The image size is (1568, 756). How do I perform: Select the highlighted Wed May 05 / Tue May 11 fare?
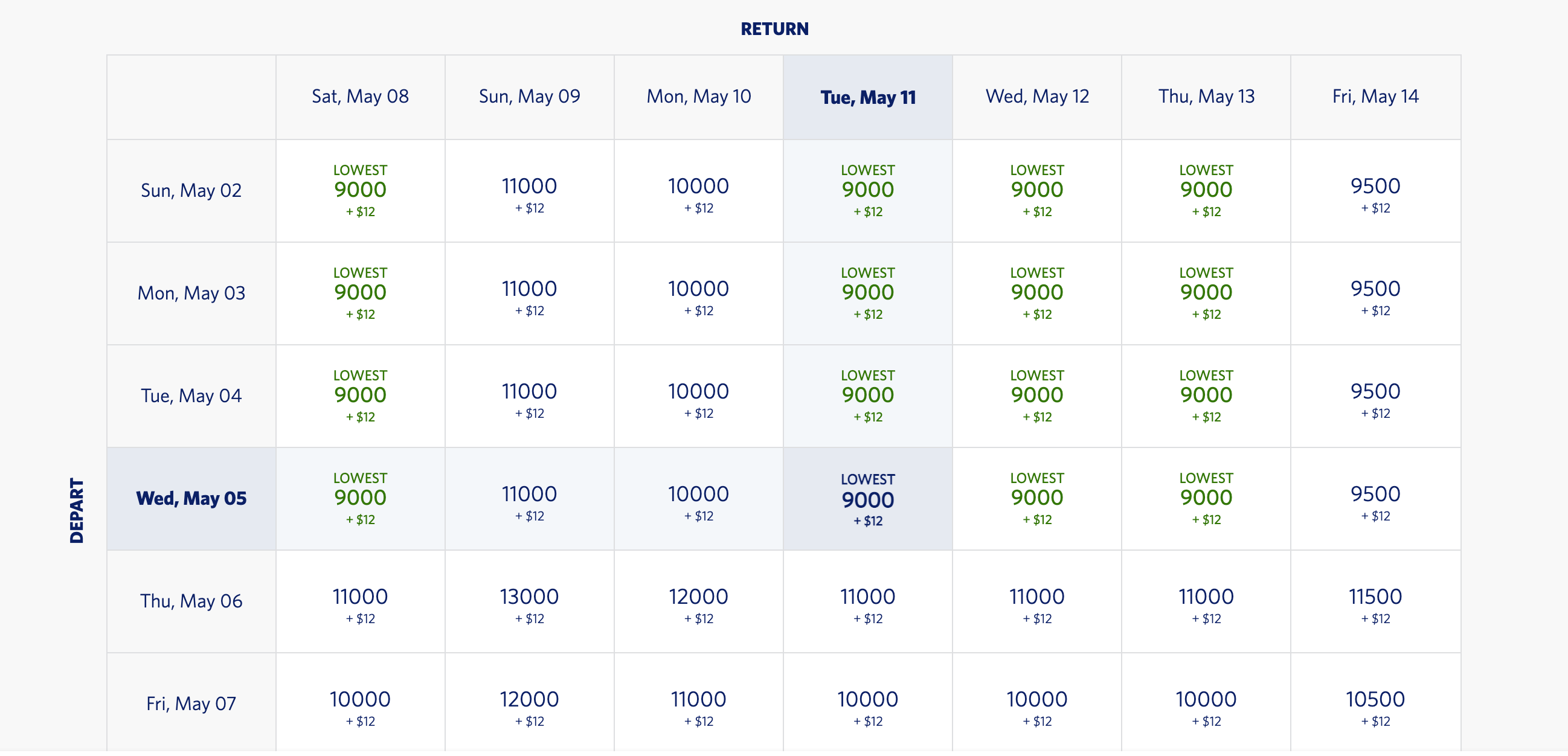click(x=867, y=500)
